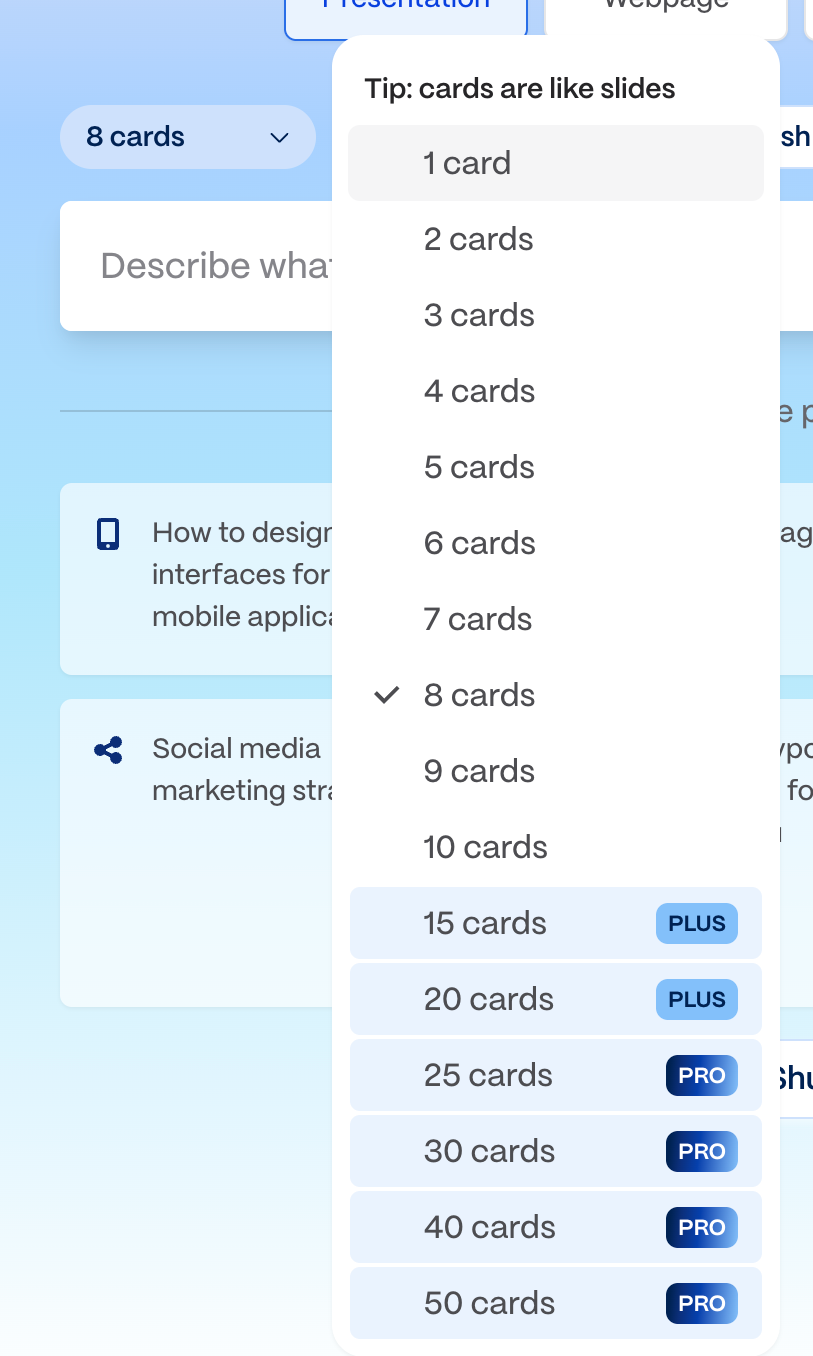Click the share icon beside Social media suggestion
This screenshot has height=1356, width=813.
(x=108, y=750)
